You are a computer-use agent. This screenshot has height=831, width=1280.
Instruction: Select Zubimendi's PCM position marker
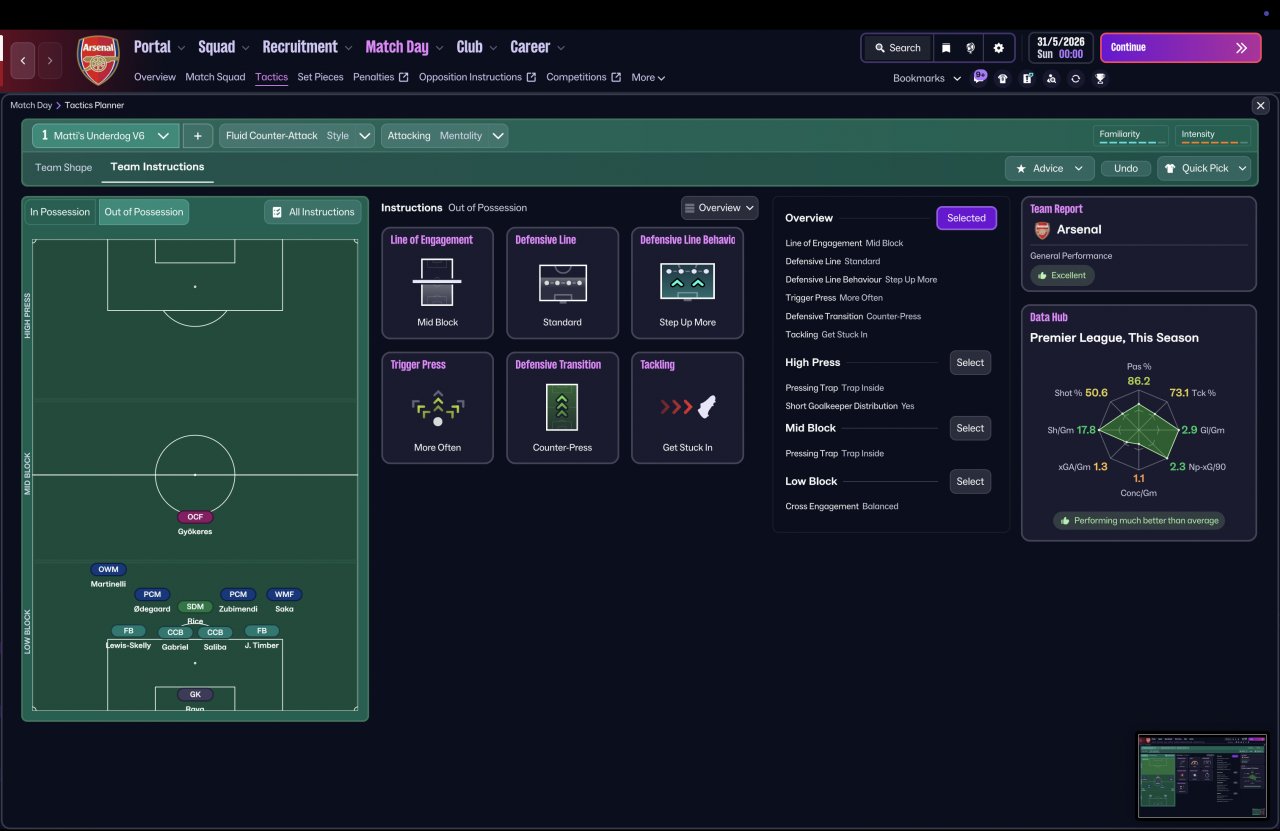coord(238,594)
